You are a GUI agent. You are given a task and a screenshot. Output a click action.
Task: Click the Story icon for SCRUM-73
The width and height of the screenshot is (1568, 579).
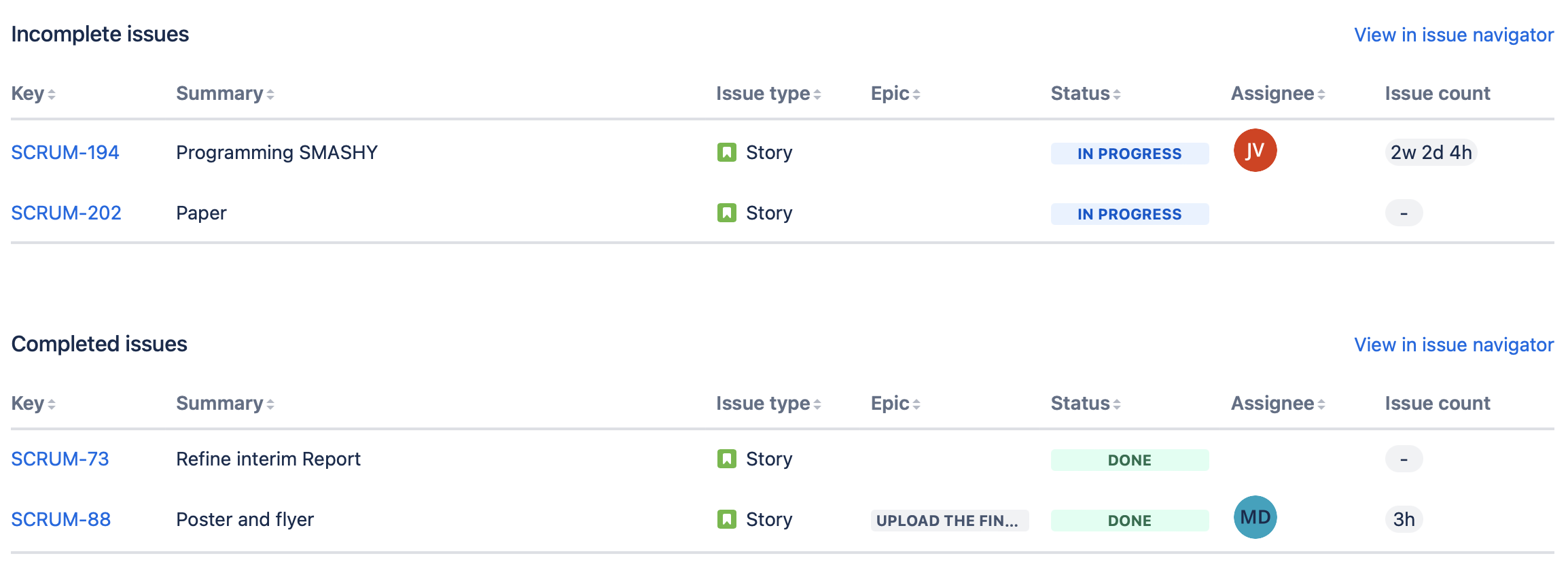(726, 459)
